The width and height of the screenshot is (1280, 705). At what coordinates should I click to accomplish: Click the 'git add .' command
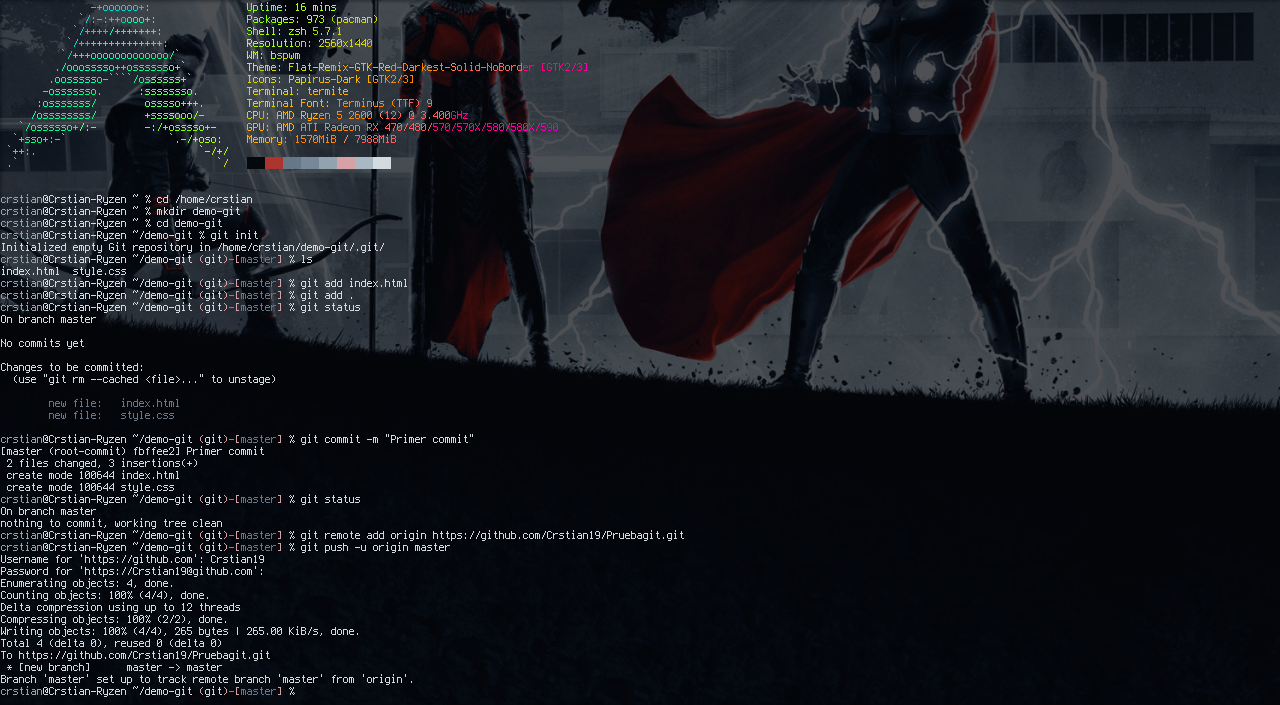coord(327,296)
